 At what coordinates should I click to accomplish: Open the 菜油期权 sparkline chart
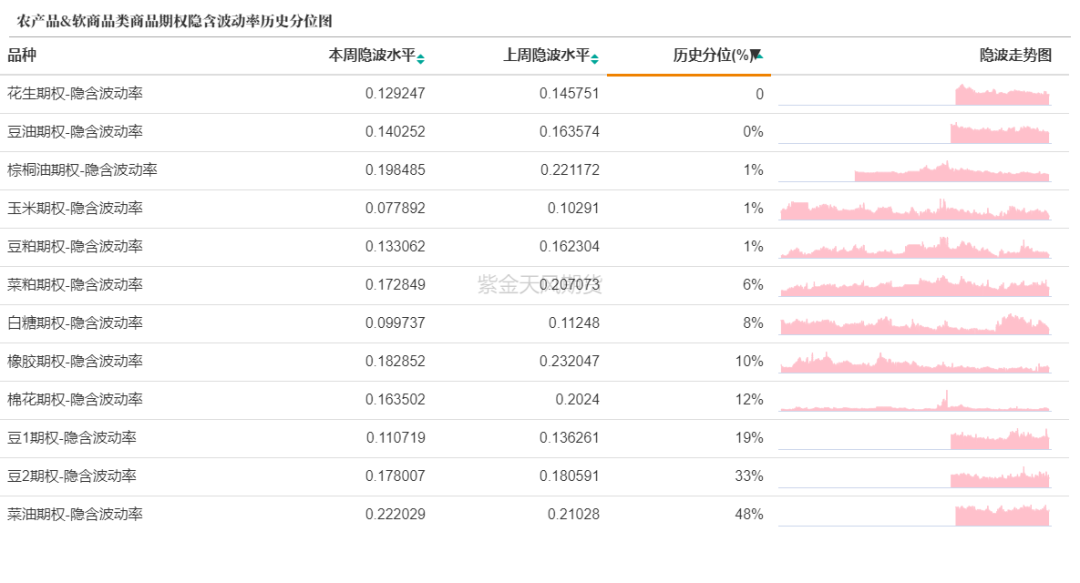(x=1000, y=513)
